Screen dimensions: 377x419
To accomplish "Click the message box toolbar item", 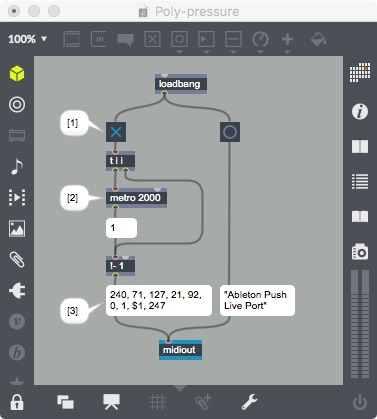I will [x=99, y=39].
